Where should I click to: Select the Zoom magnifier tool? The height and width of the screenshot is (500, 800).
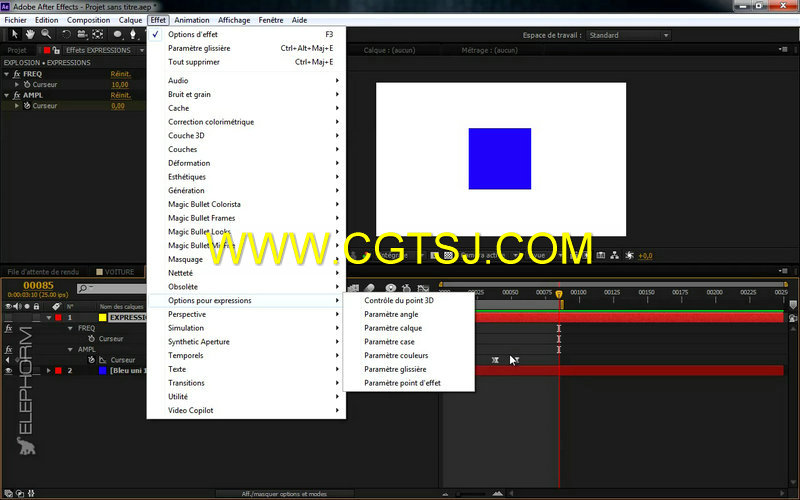(x=46, y=34)
